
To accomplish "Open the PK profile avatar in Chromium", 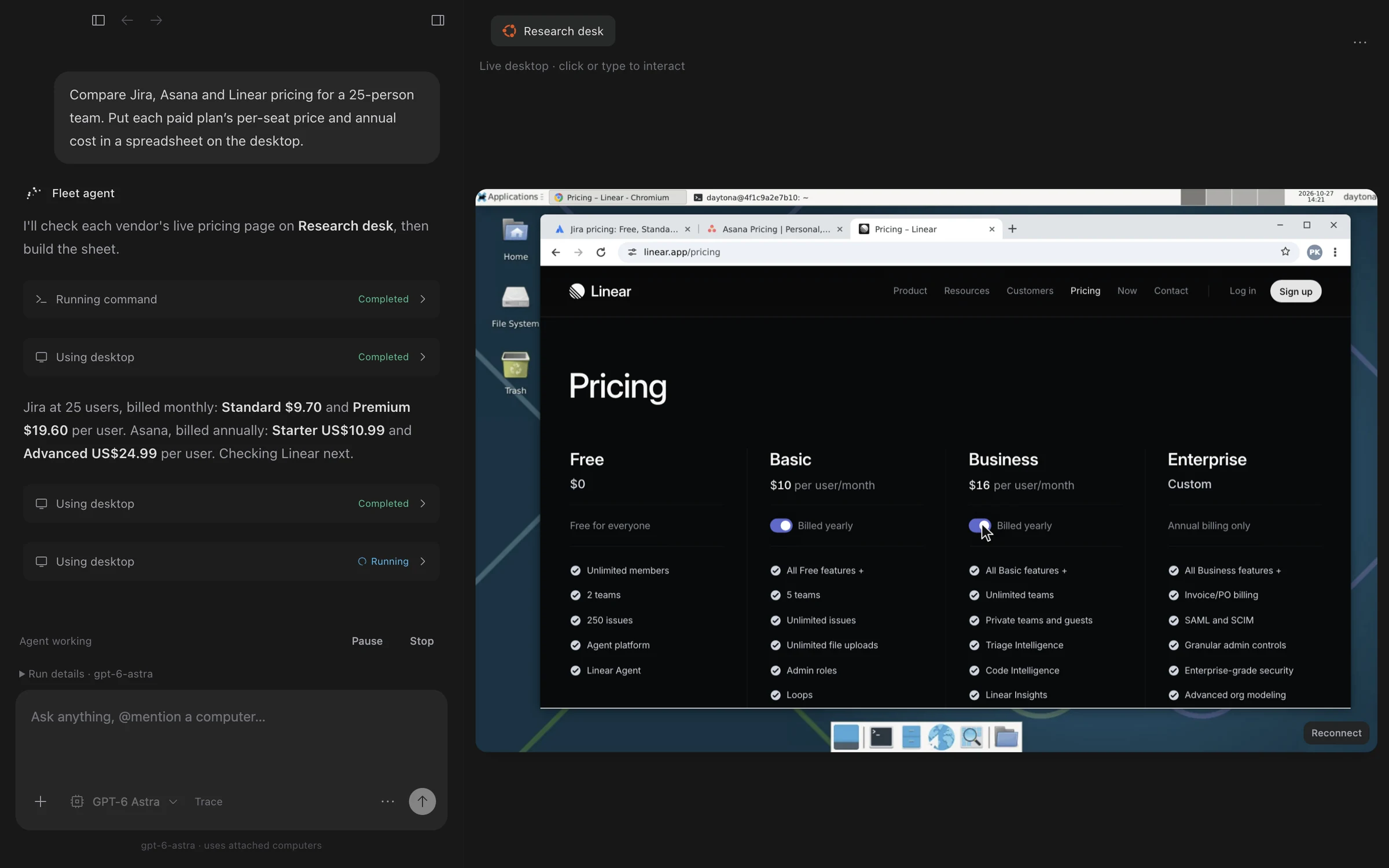I will (1314, 252).
